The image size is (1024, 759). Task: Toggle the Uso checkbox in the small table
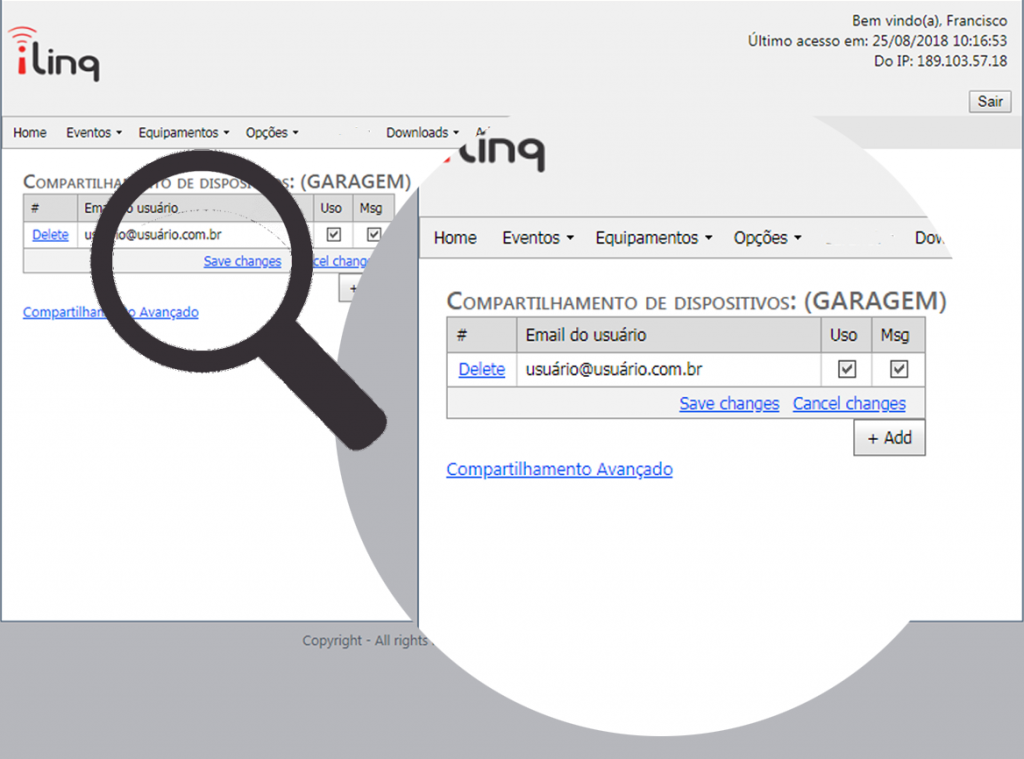coord(334,234)
